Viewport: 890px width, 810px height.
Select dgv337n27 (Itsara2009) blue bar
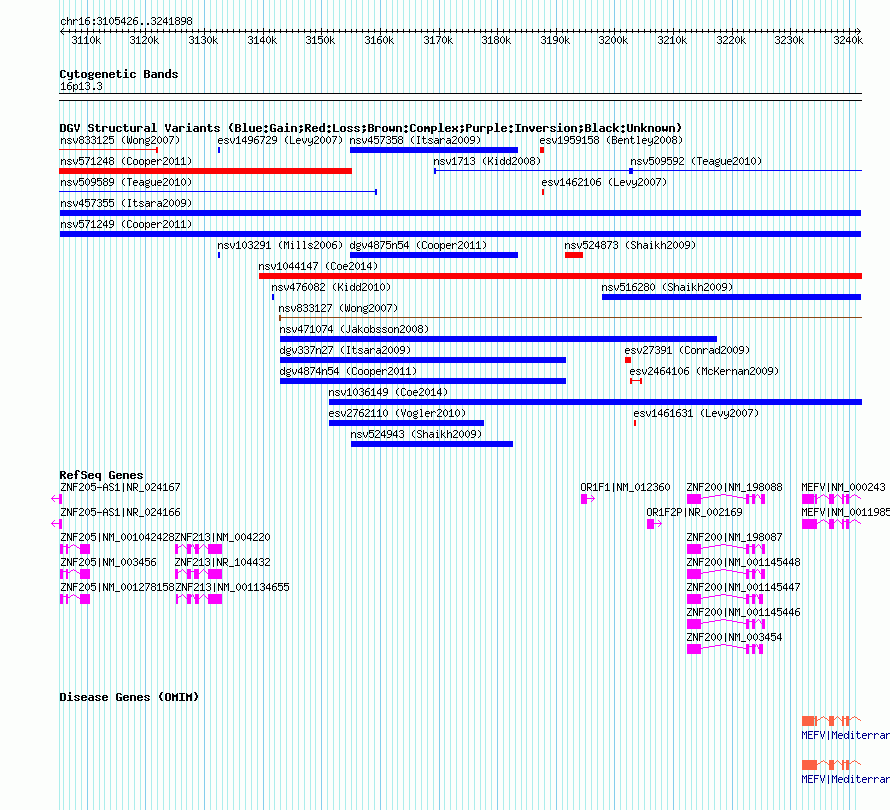pyautogui.click(x=423, y=360)
